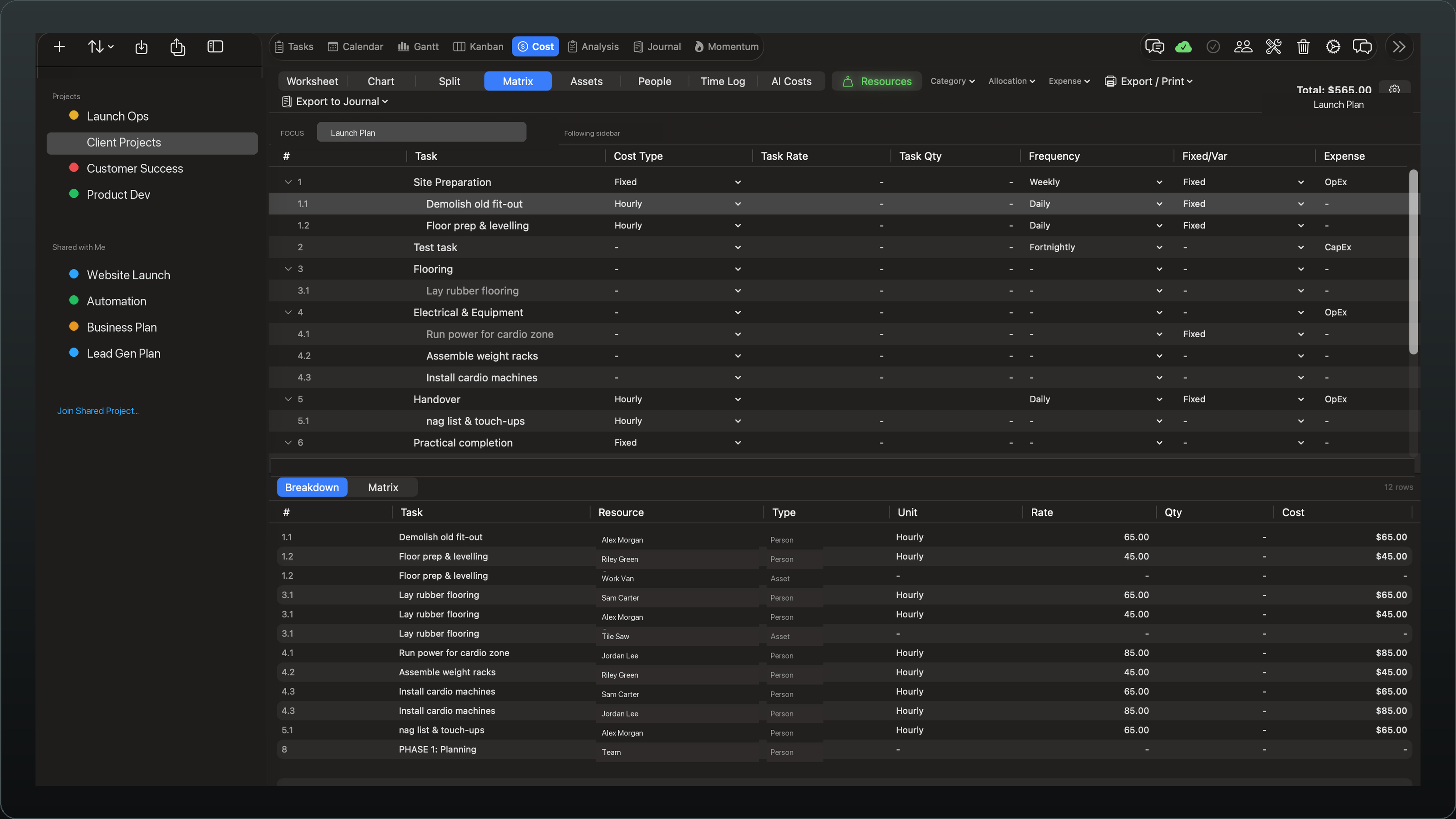Image resolution: width=1456 pixels, height=819 pixels.
Task: Open Export to Journal dropdown
Action: click(x=334, y=102)
